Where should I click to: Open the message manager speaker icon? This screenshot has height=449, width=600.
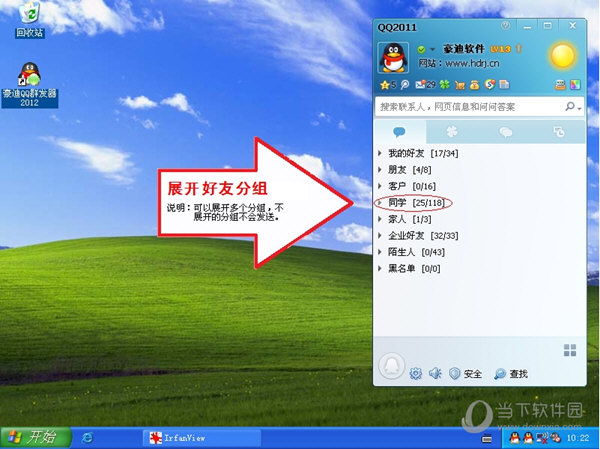[435, 373]
